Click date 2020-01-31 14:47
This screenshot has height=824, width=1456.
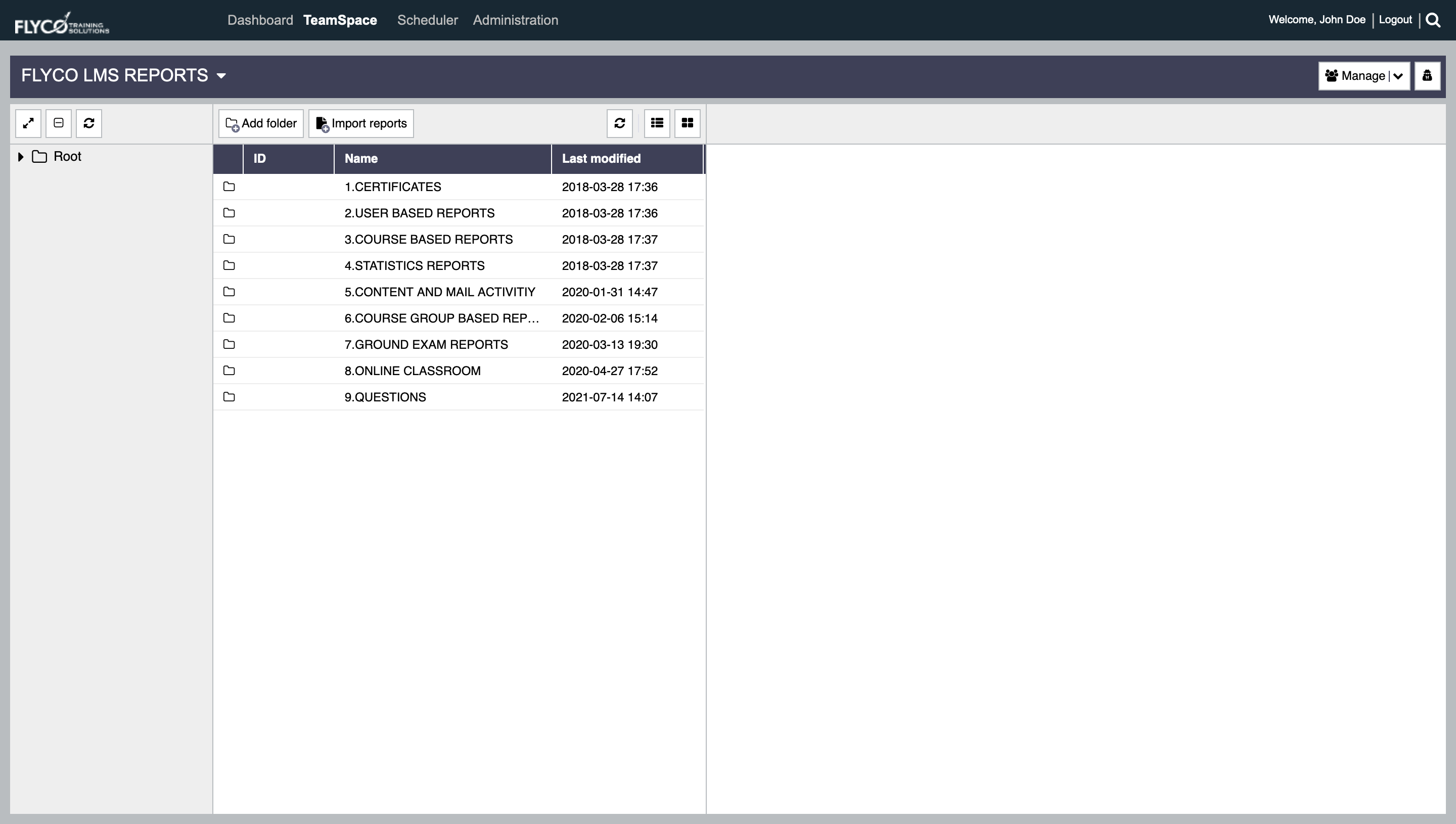coord(610,292)
